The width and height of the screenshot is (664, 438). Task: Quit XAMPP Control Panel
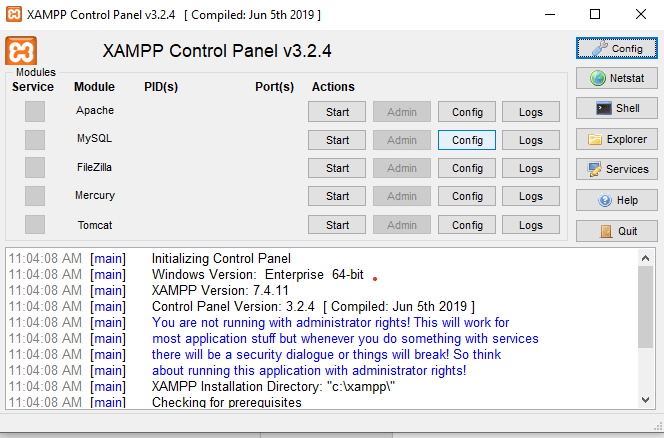tap(617, 231)
